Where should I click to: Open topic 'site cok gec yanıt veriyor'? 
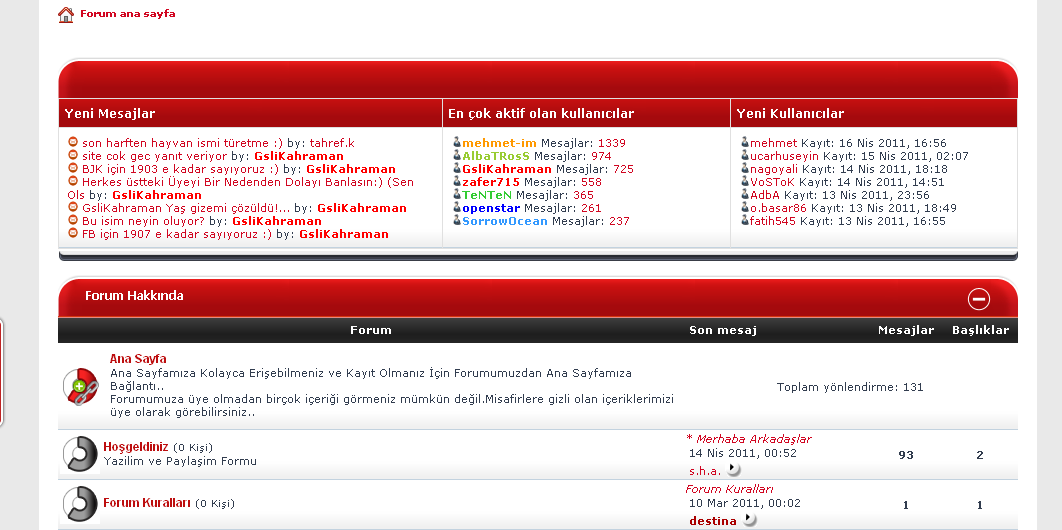coord(154,156)
